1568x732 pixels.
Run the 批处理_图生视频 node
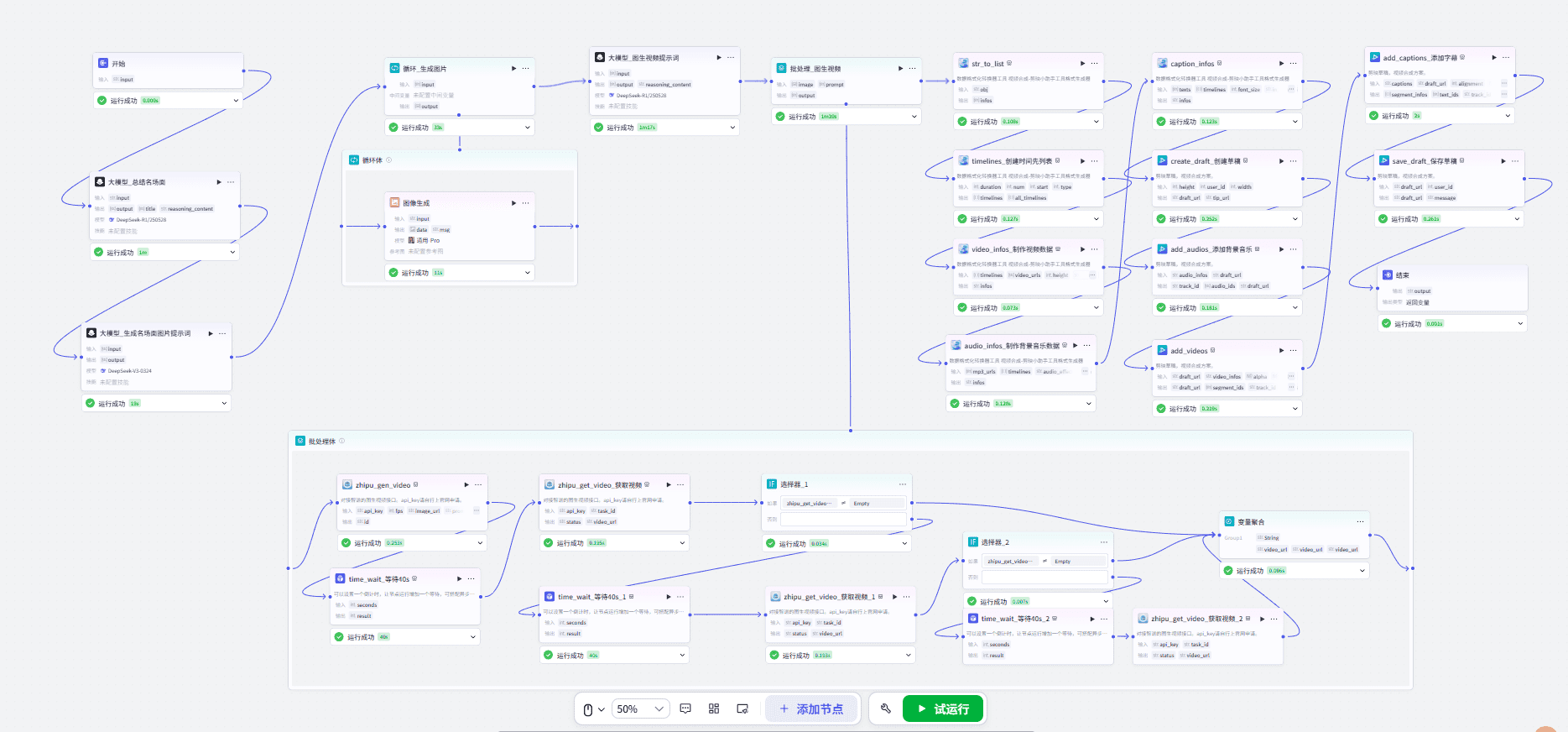[900, 69]
